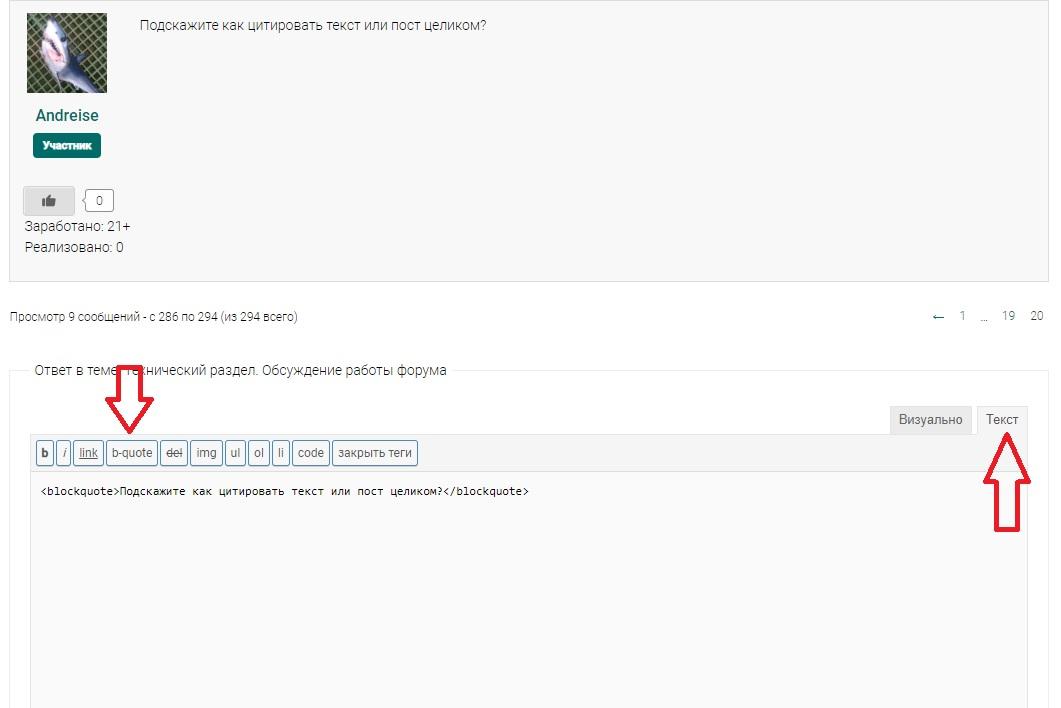Image resolution: width=1061 pixels, height=708 pixels.
Task: Go to page 1 of the topic
Action: (962, 316)
